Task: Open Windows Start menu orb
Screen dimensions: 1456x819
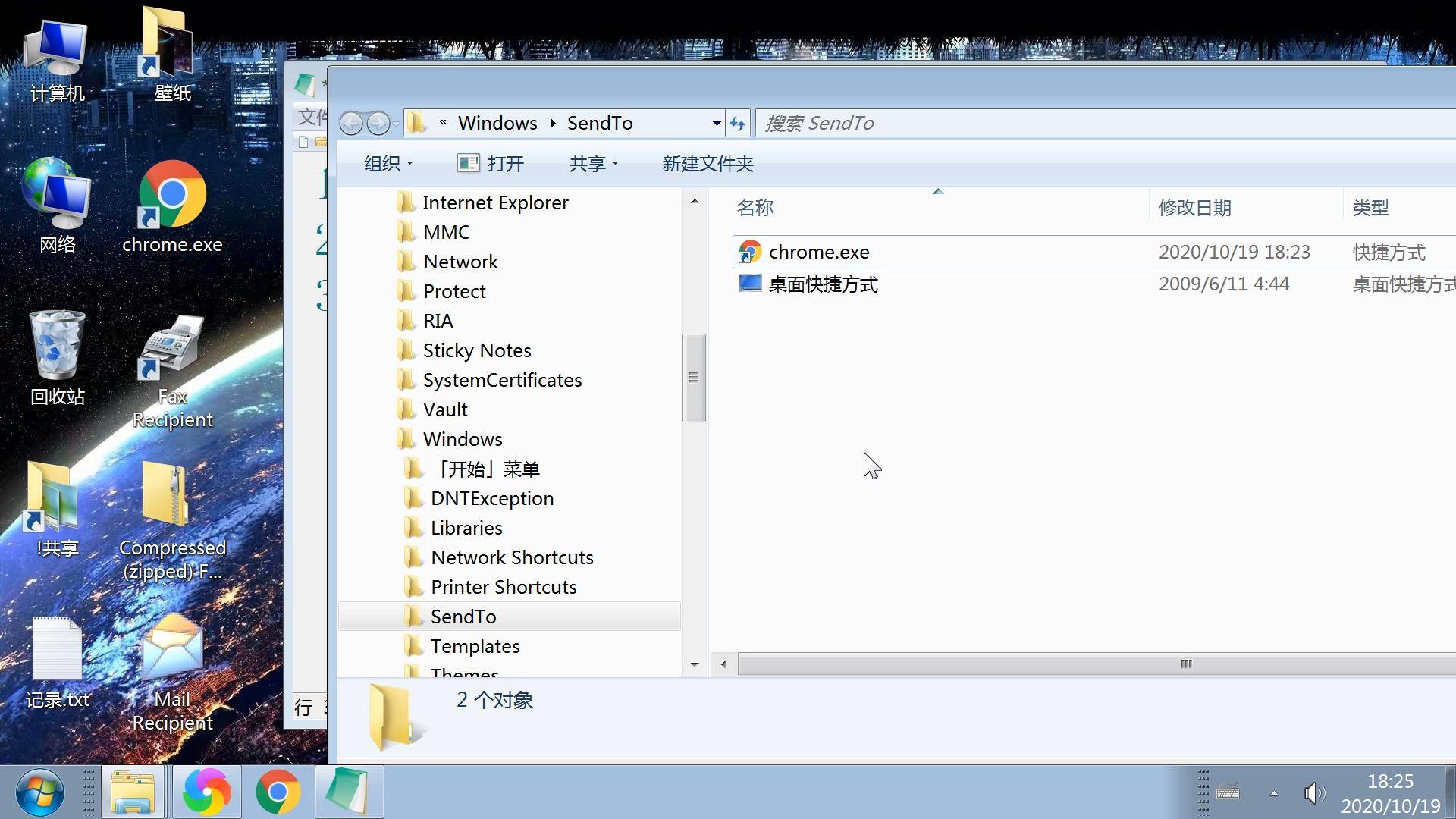Action: tap(39, 792)
